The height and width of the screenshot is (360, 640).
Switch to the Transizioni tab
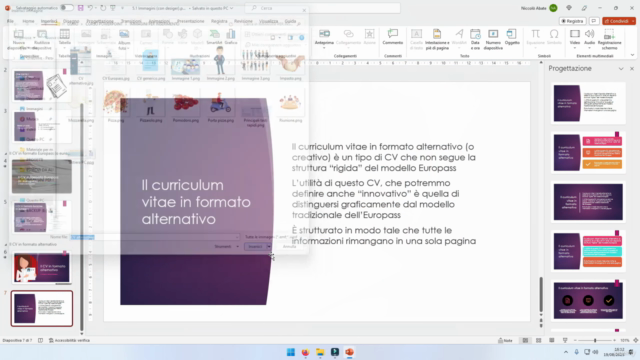click(131, 21)
